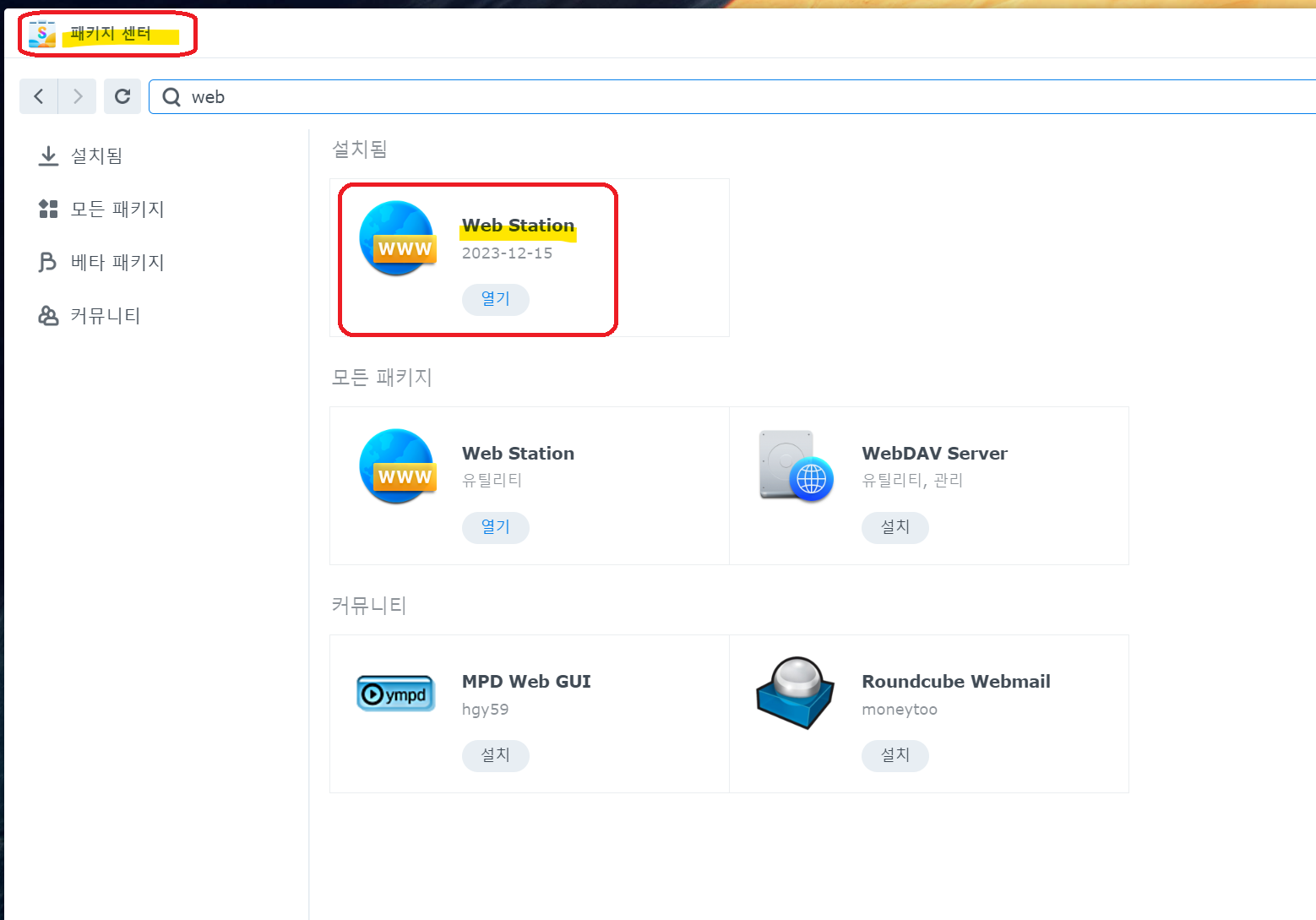The image size is (1316, 920).
Task: Click the 유틸리티 text under Web Station
Action: 492,481
